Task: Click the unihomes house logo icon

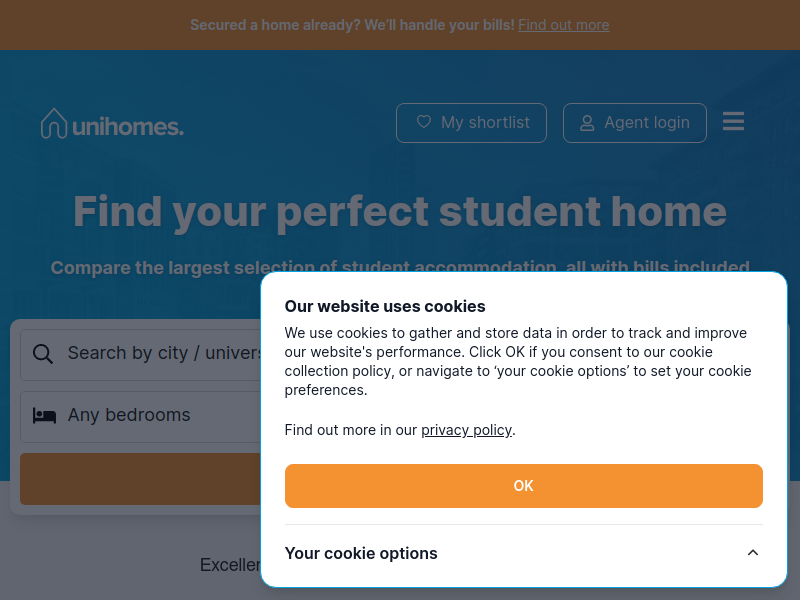Action: pyautogui.click(x=54, y=123)
